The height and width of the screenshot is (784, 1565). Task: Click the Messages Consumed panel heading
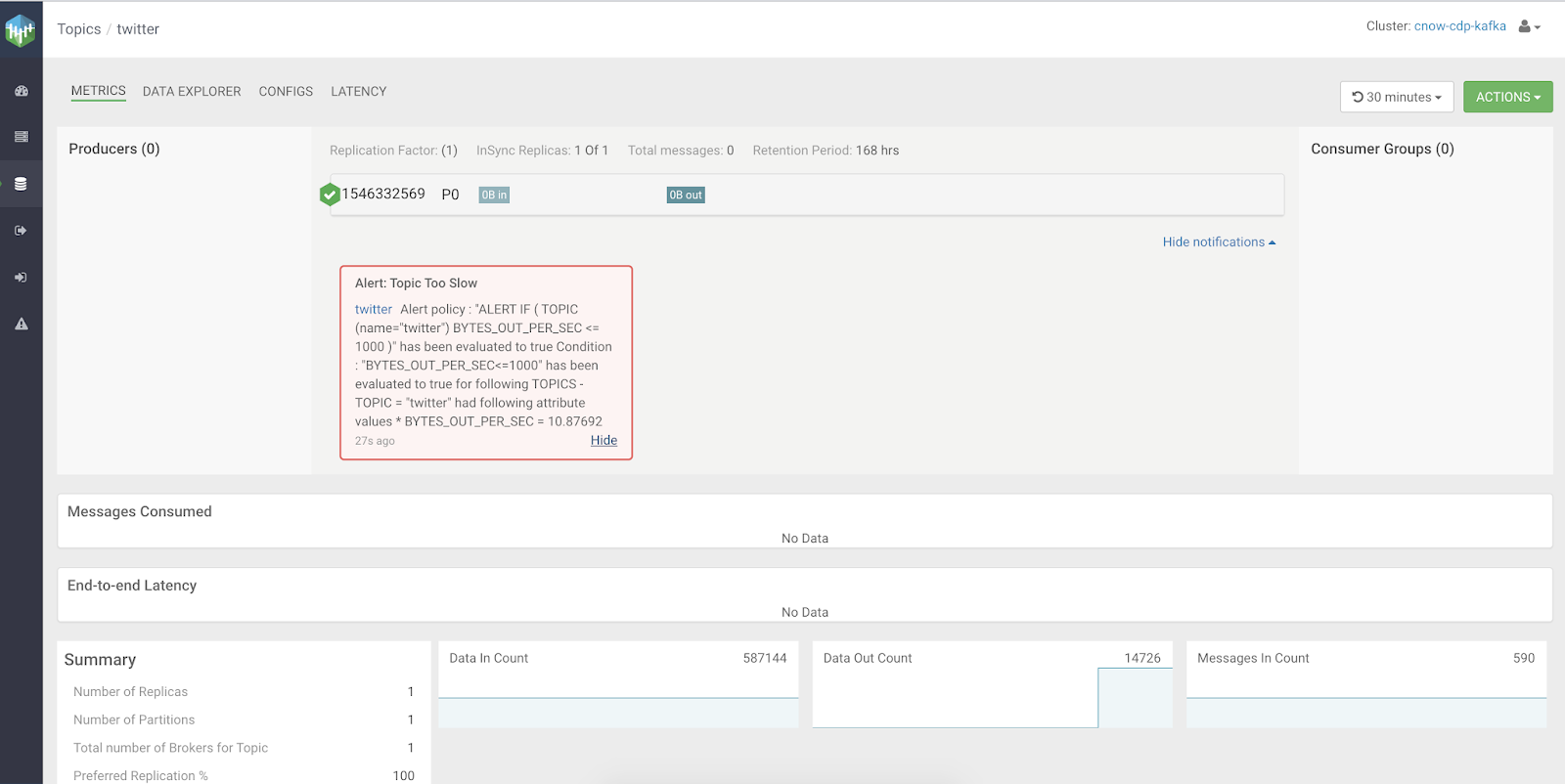click(x=140, y=511)
